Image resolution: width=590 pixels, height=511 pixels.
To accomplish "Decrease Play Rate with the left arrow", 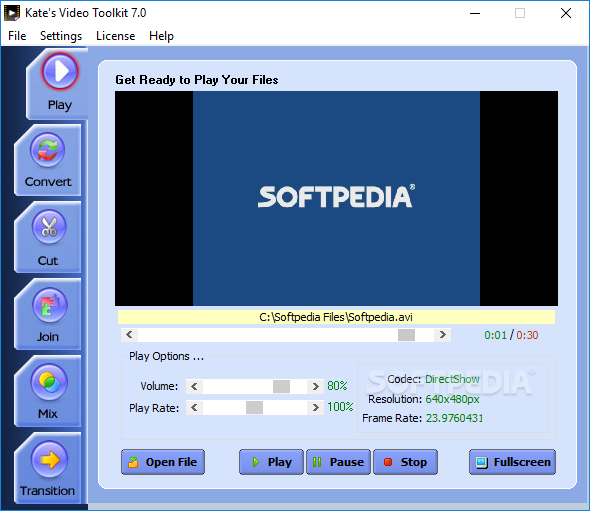I will (x=194, y=408).
